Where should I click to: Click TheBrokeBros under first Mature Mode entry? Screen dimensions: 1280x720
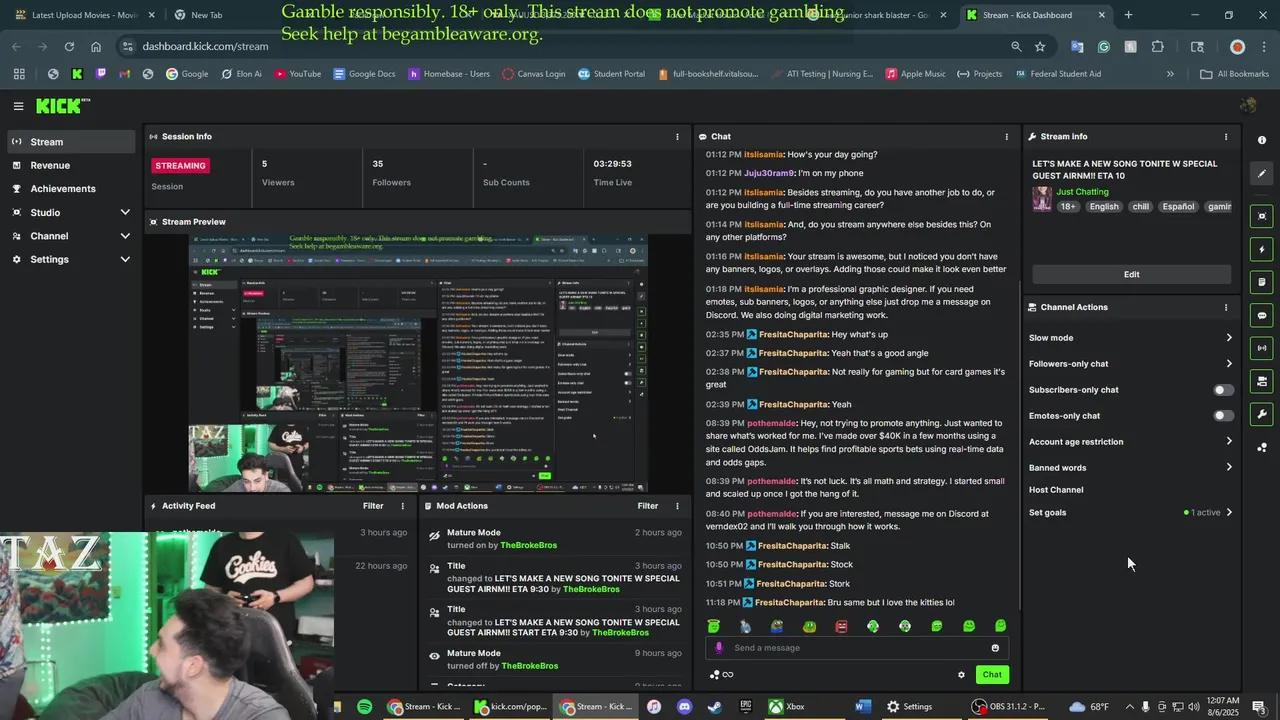(x=529, y=546)
